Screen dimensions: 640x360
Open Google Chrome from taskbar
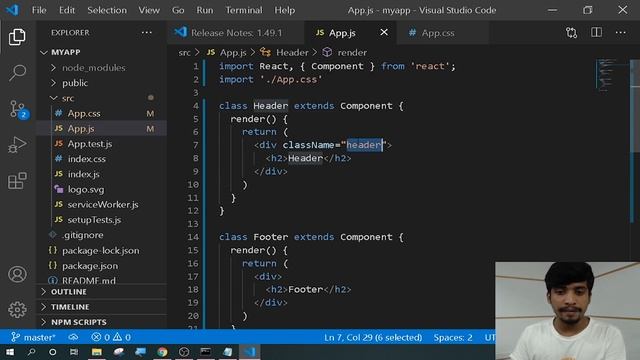coord(162,352)
